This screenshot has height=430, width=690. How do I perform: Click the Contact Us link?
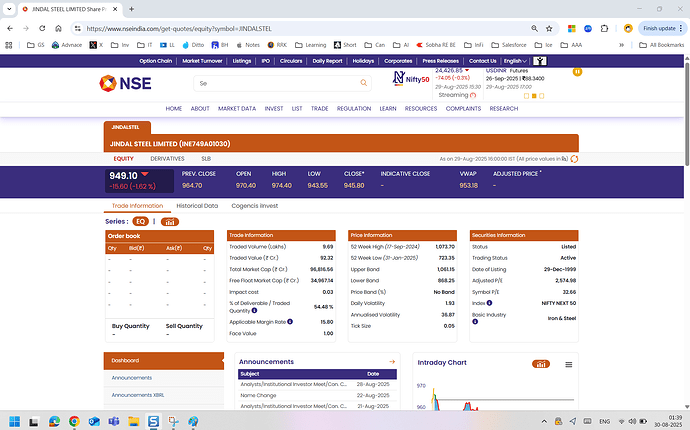point(482,61)
